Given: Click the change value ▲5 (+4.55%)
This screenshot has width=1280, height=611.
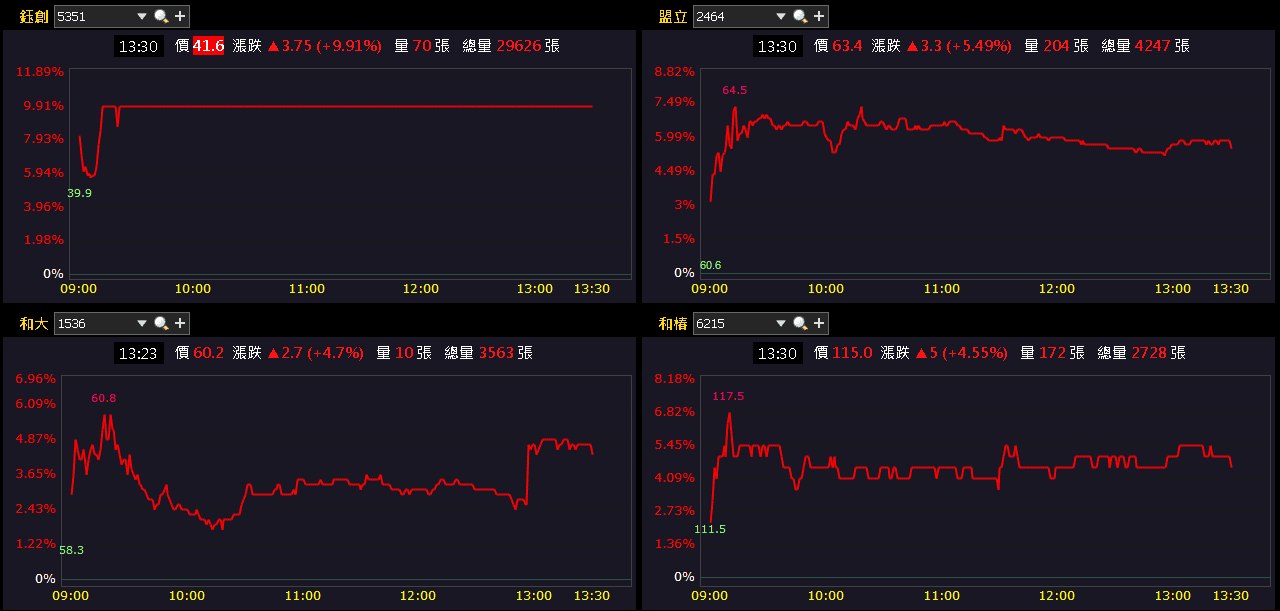Looking at the screenshot, I should pos(961,353).
